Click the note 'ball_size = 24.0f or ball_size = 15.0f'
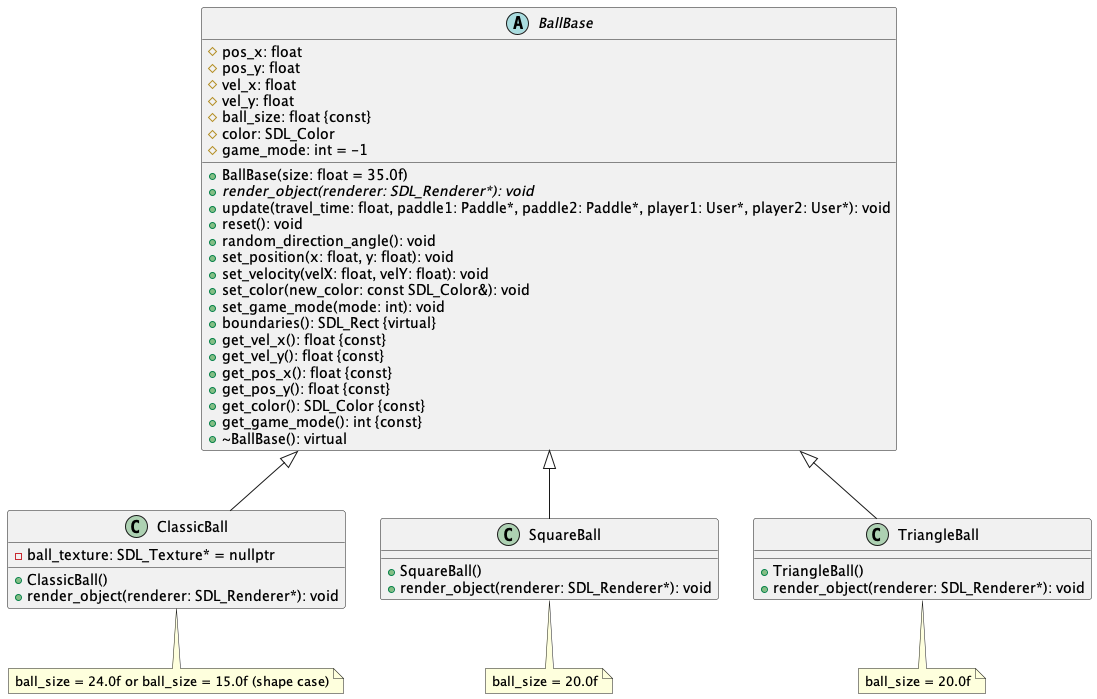 176,682
